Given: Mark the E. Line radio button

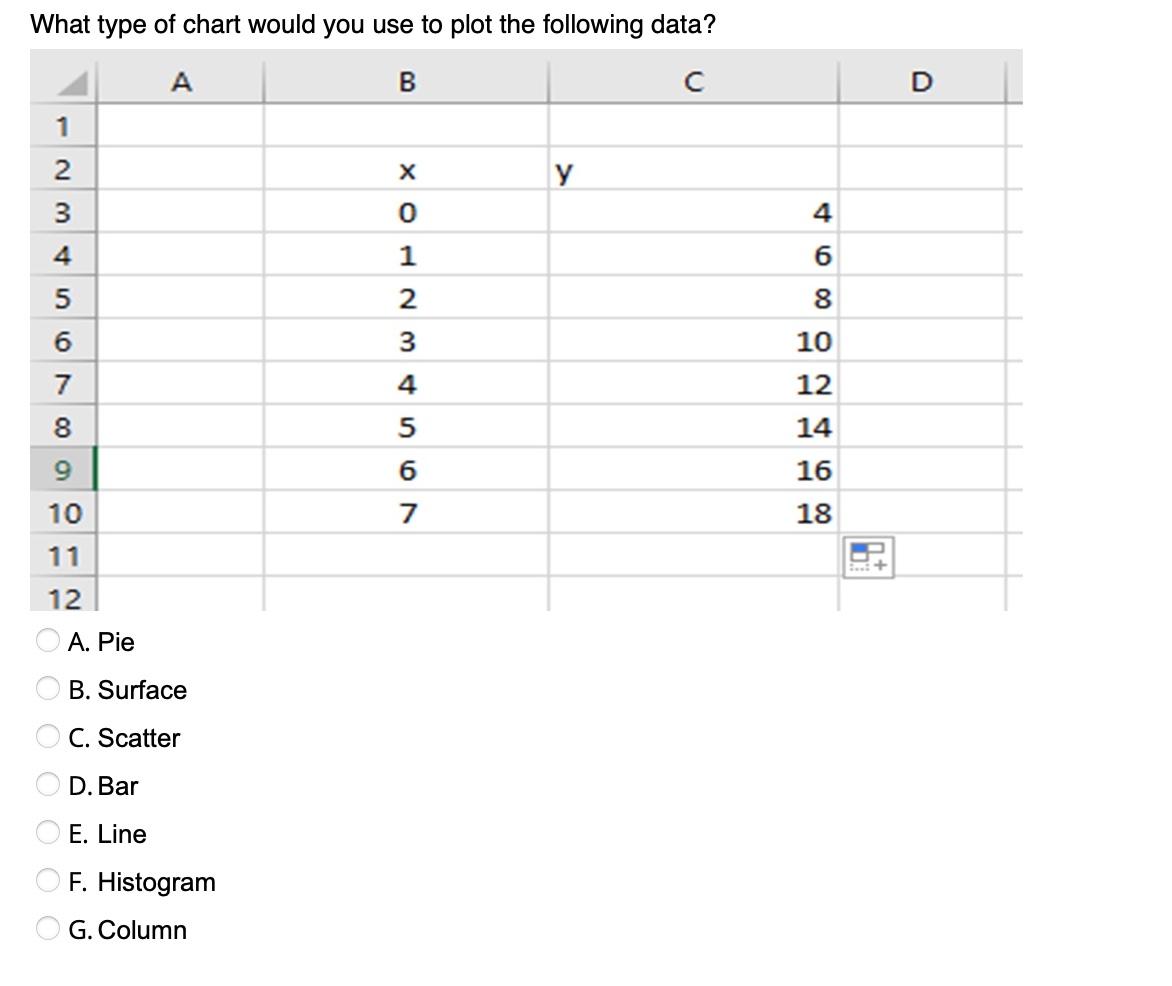Looking at the screenshot, I should [x=46, y=833].
